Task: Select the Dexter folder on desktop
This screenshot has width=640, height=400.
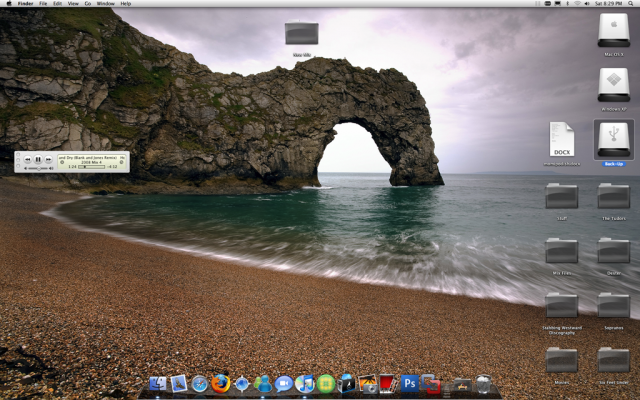Action: click(x=613, y=251)
